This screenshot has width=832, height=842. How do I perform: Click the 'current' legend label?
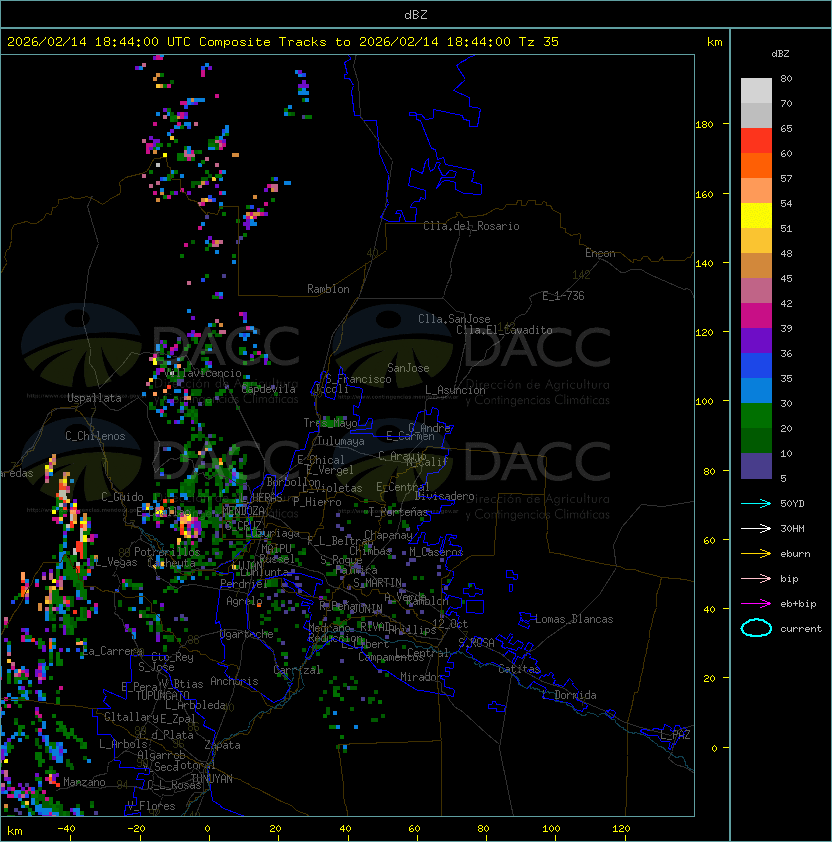point(801,628)
